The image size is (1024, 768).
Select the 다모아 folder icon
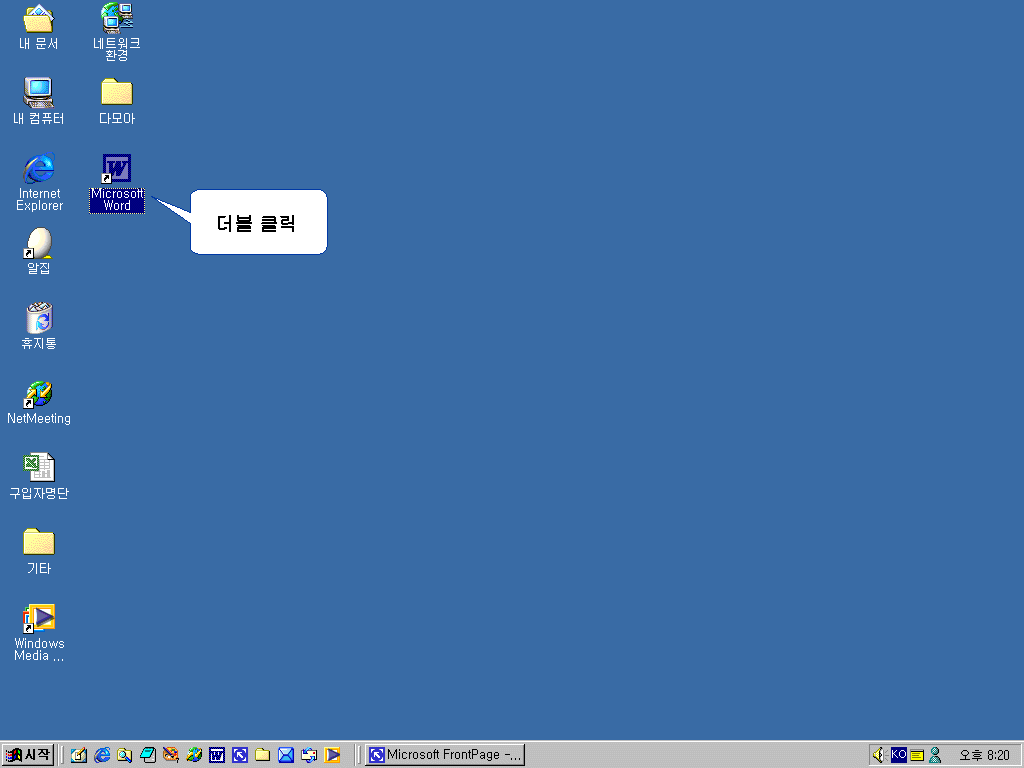pos(117,101)
